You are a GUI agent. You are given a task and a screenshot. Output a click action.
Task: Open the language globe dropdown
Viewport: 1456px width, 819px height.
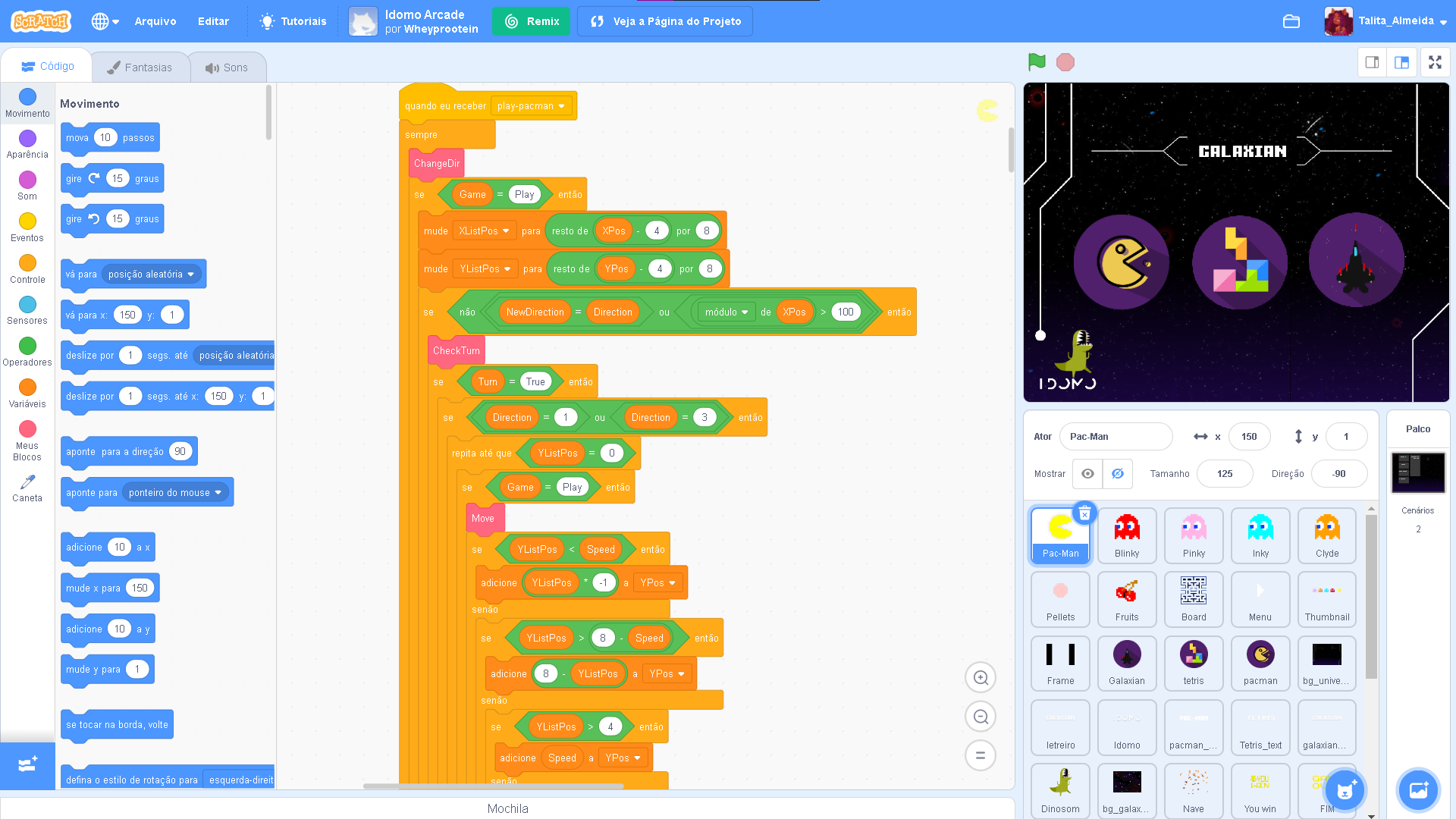pos(105,21)
